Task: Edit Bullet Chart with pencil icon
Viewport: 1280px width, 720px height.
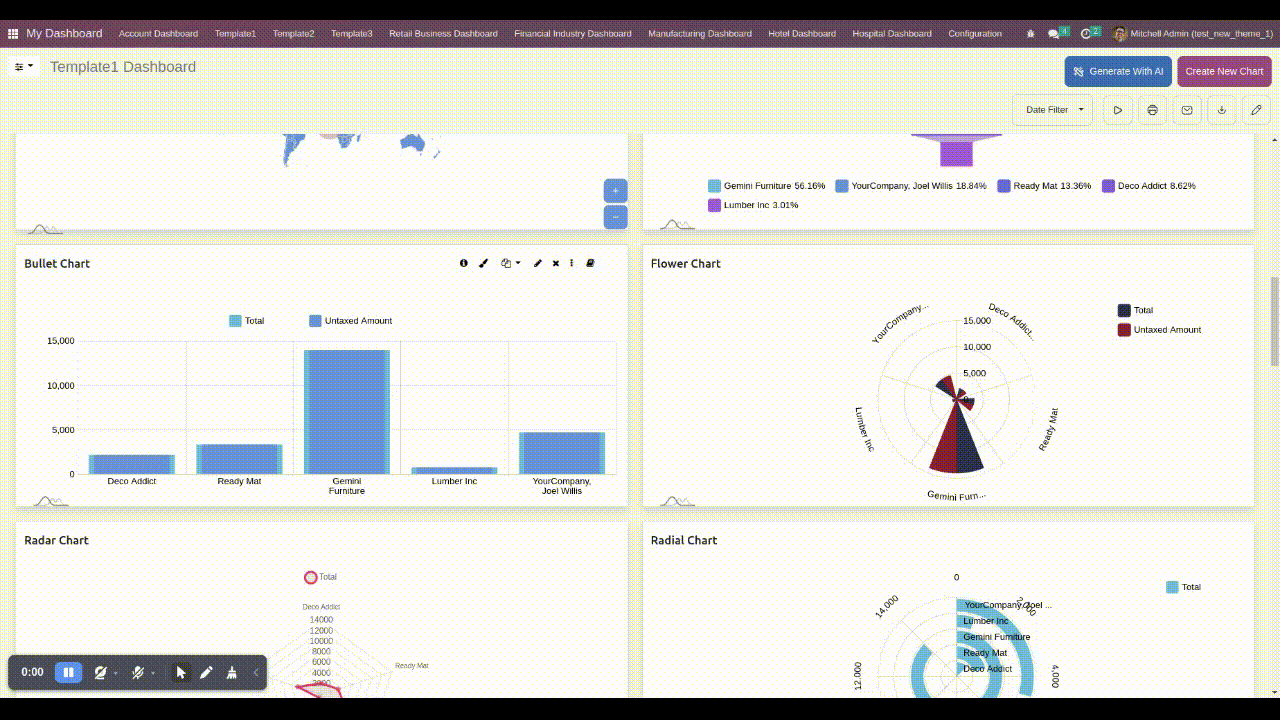Action: [538, 263]
